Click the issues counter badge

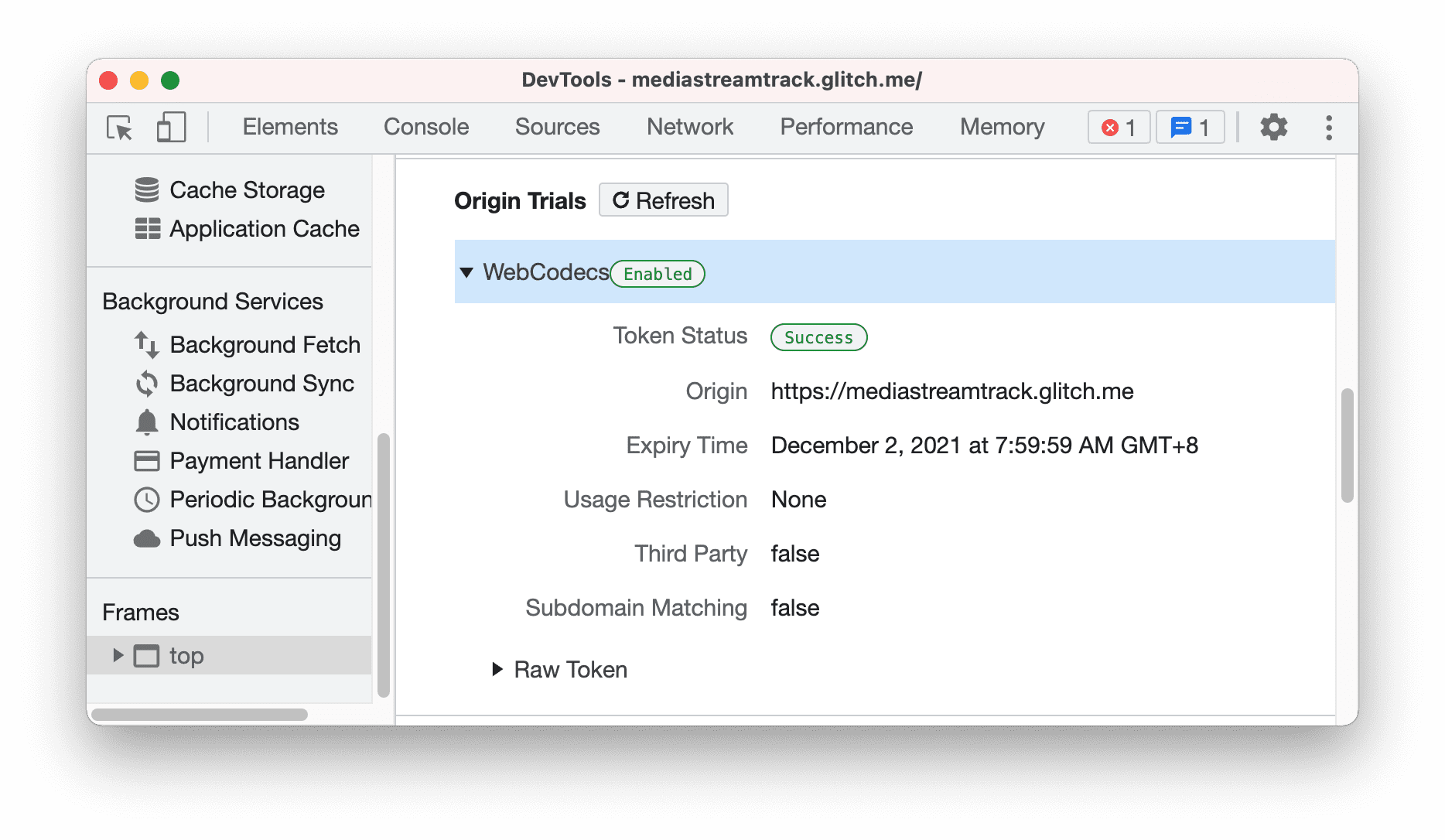[1191, 128]
